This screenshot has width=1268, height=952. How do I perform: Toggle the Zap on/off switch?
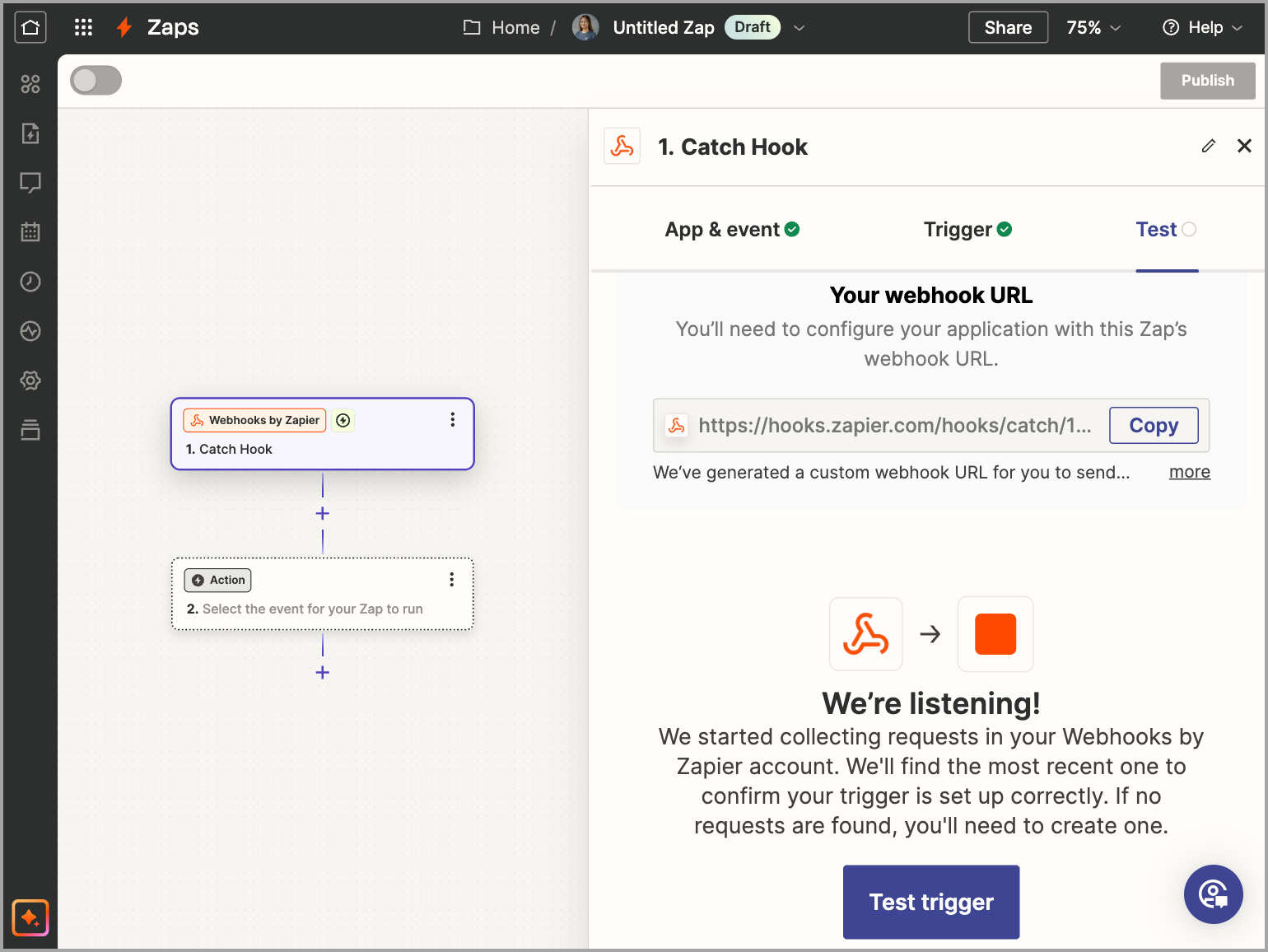pos(96,81)
